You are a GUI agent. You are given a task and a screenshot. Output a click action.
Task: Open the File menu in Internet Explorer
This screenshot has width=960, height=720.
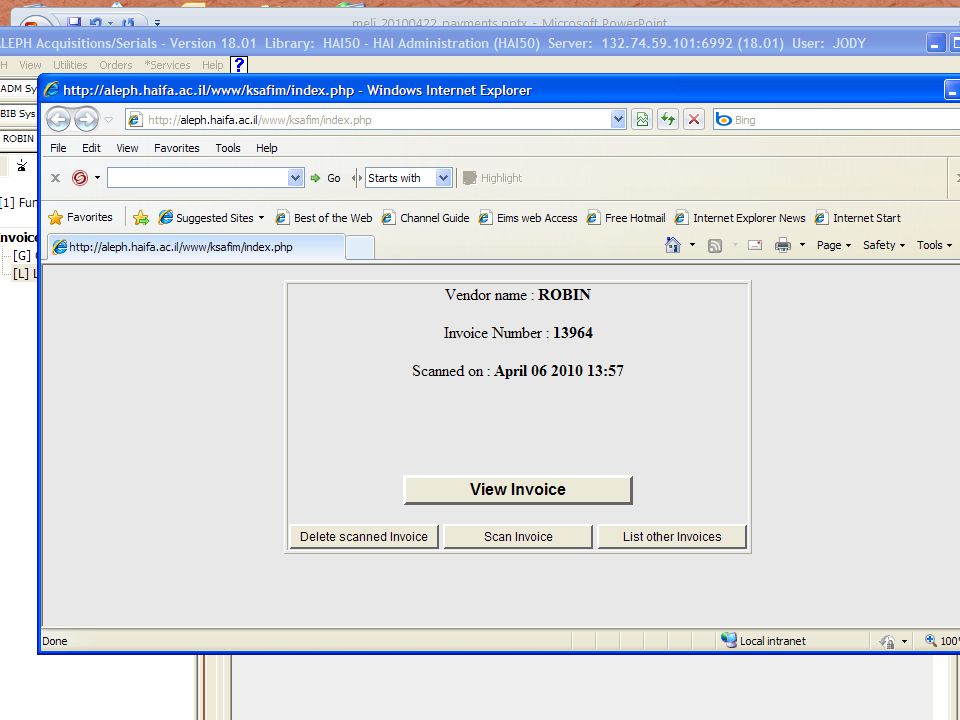[x=58, y=148]
